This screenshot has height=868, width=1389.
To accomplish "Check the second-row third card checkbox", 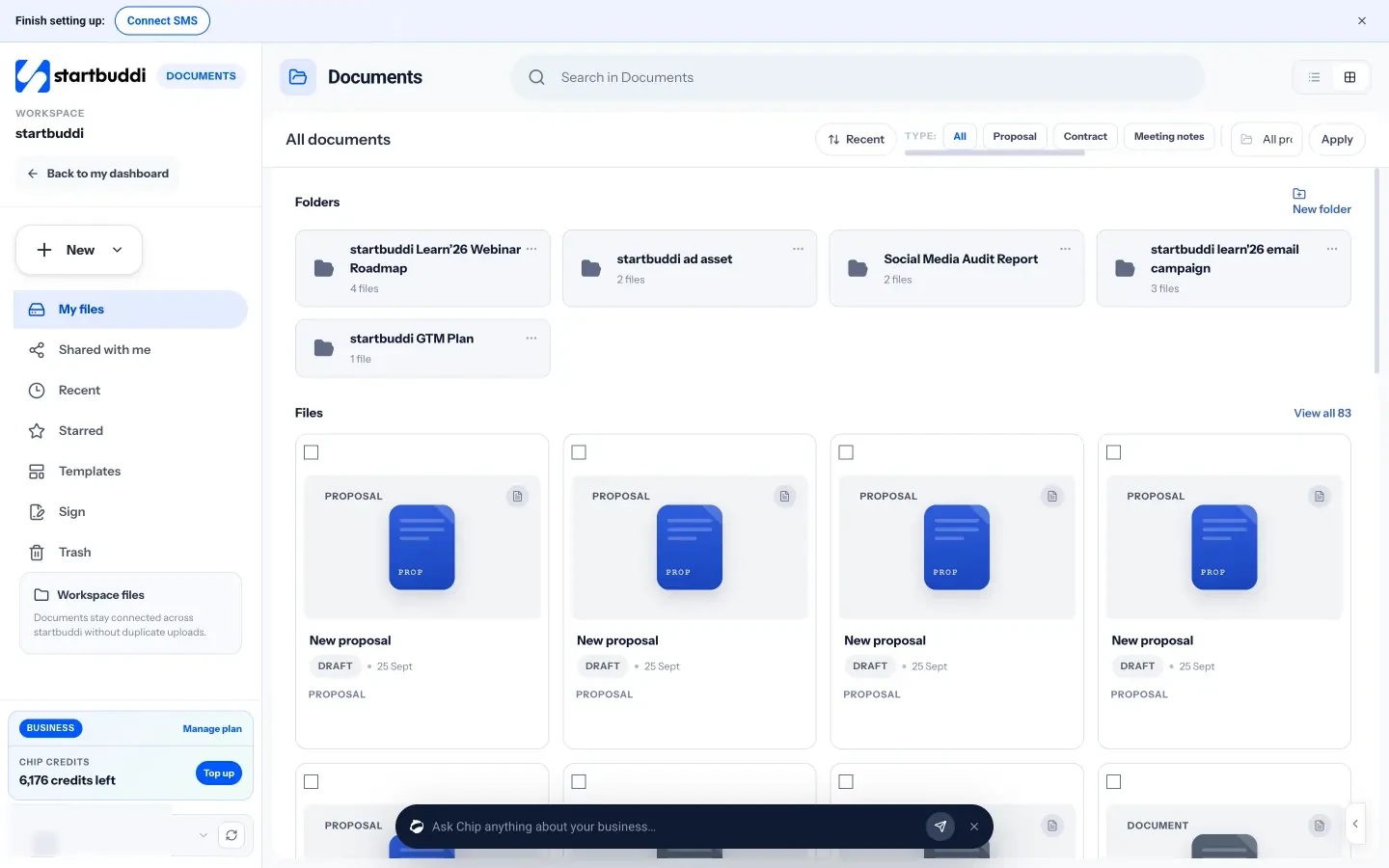I will click(846, 782).
